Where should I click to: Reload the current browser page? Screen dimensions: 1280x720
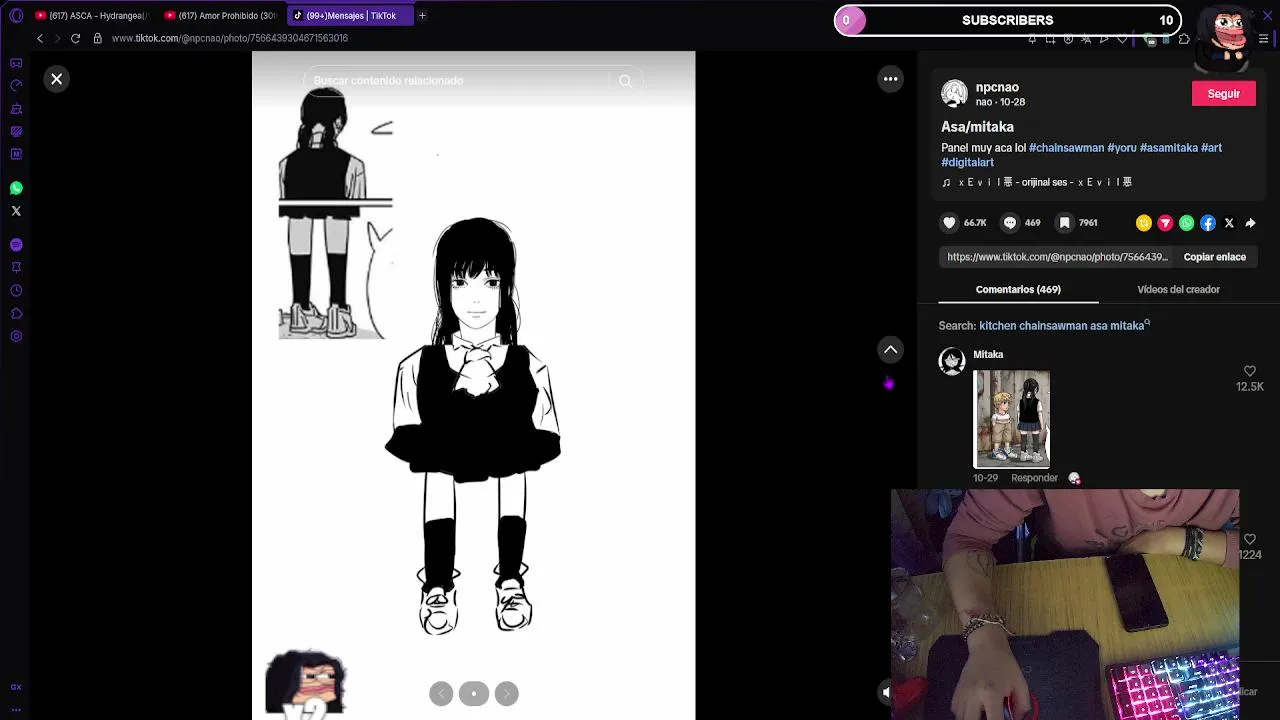click(75, 38)
